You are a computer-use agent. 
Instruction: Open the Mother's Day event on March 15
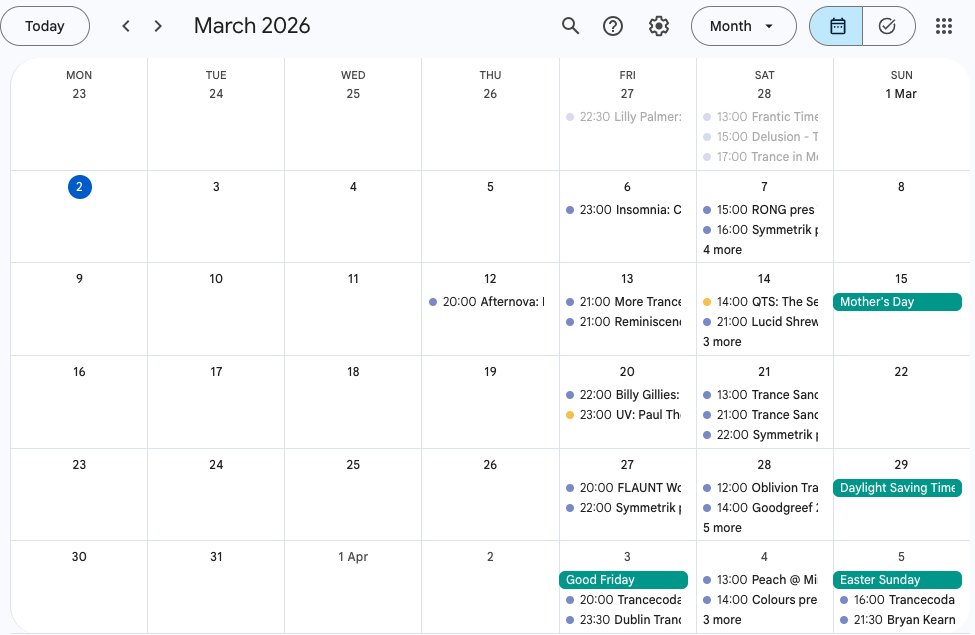tap(897, 301)
